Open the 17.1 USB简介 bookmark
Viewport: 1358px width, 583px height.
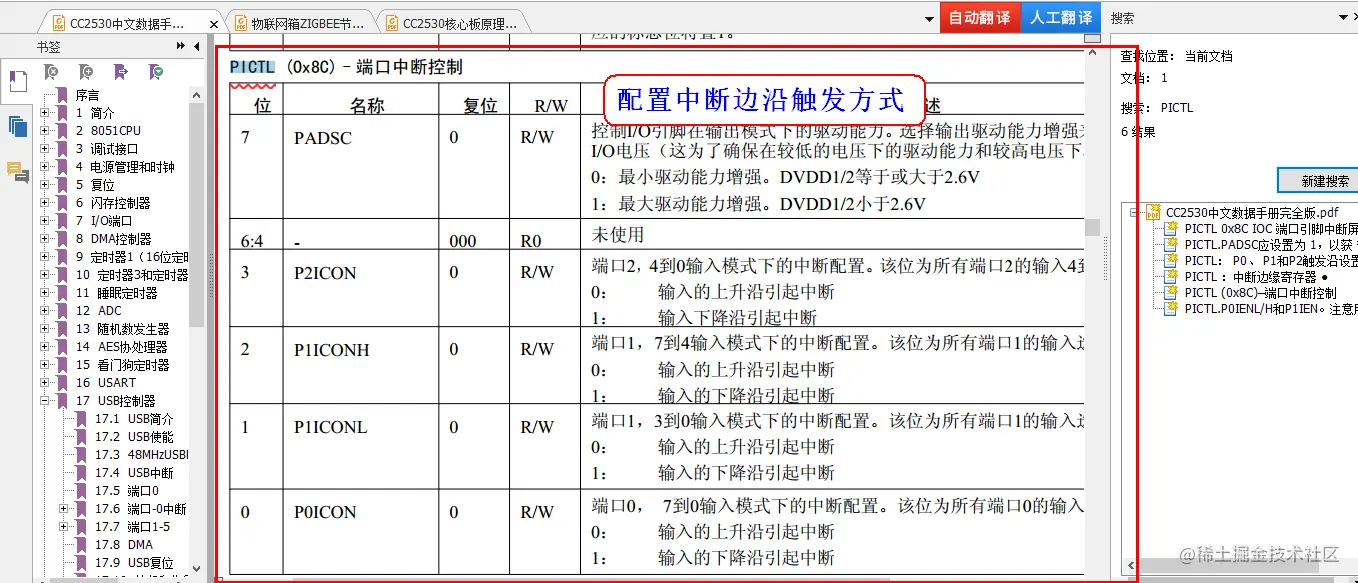[x=134, y=419]
